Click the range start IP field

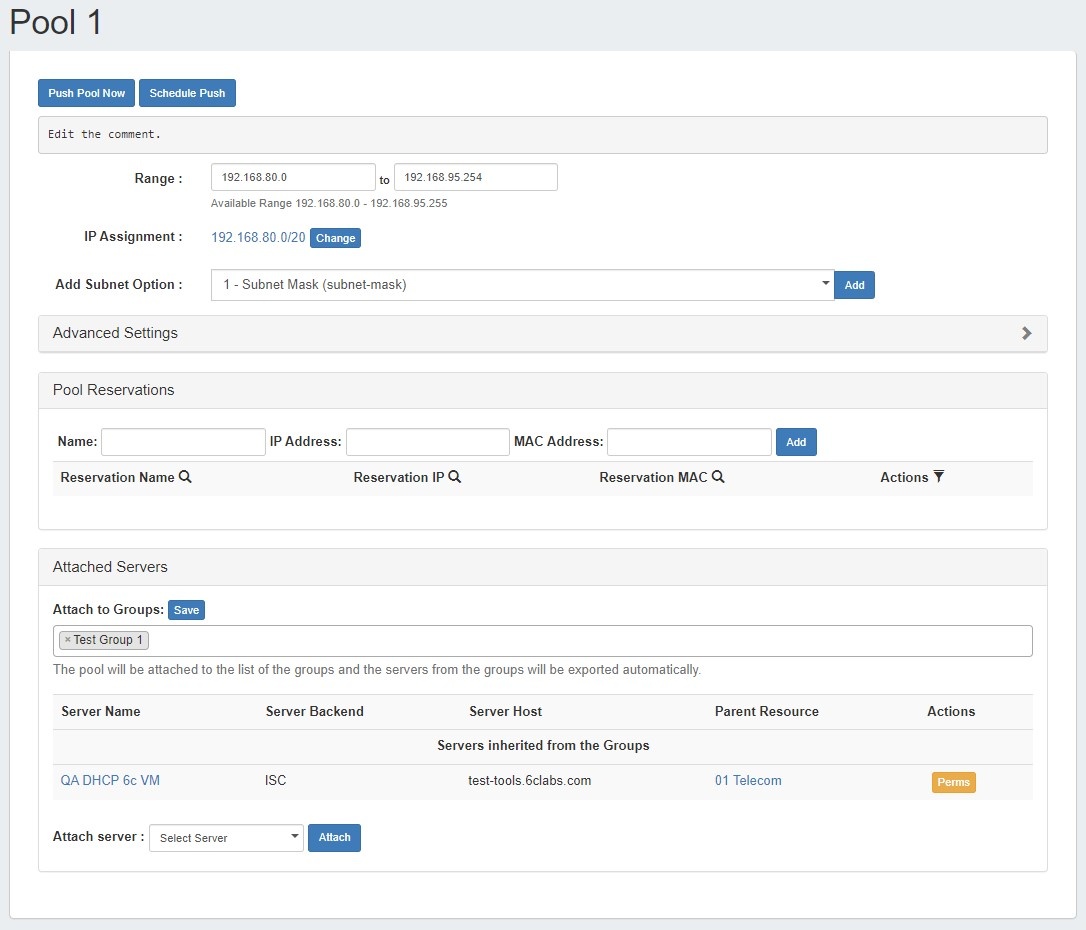293,177
